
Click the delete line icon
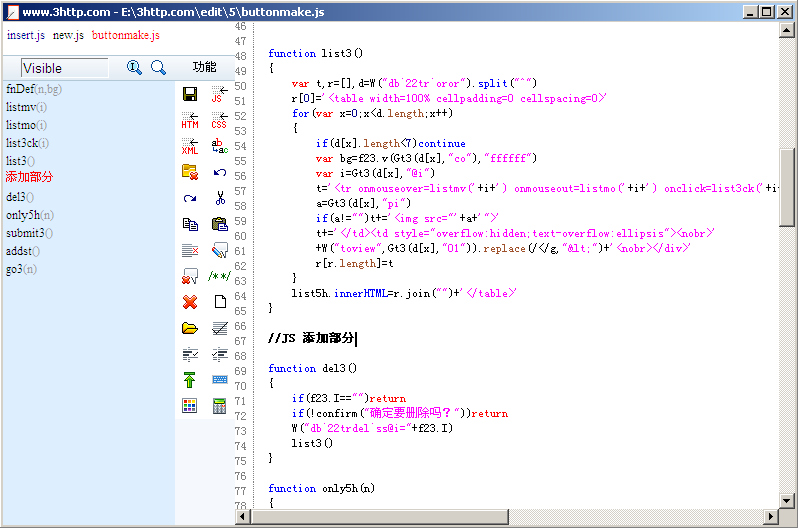[190, 250]
